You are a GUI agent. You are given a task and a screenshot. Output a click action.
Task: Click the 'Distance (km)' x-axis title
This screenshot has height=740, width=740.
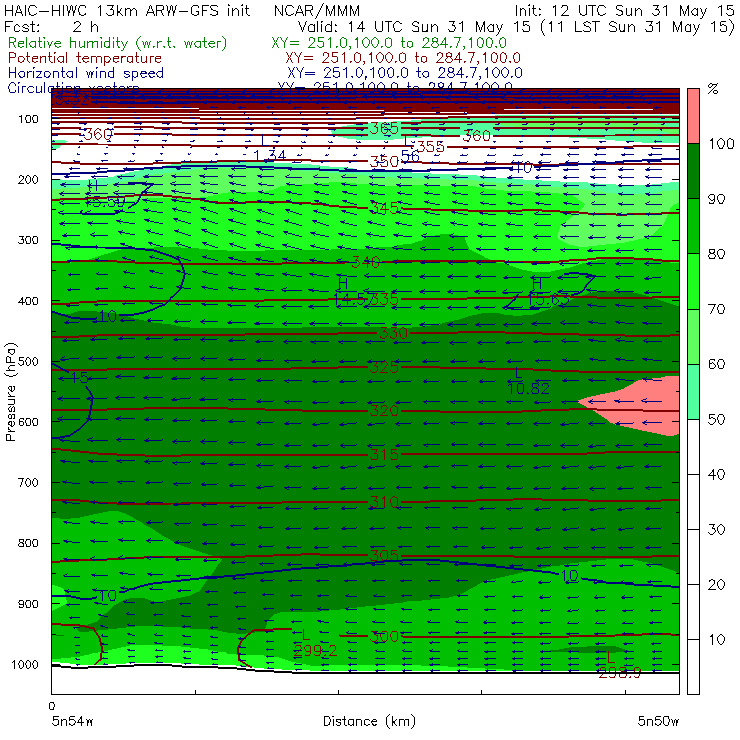tap(370, 721)
